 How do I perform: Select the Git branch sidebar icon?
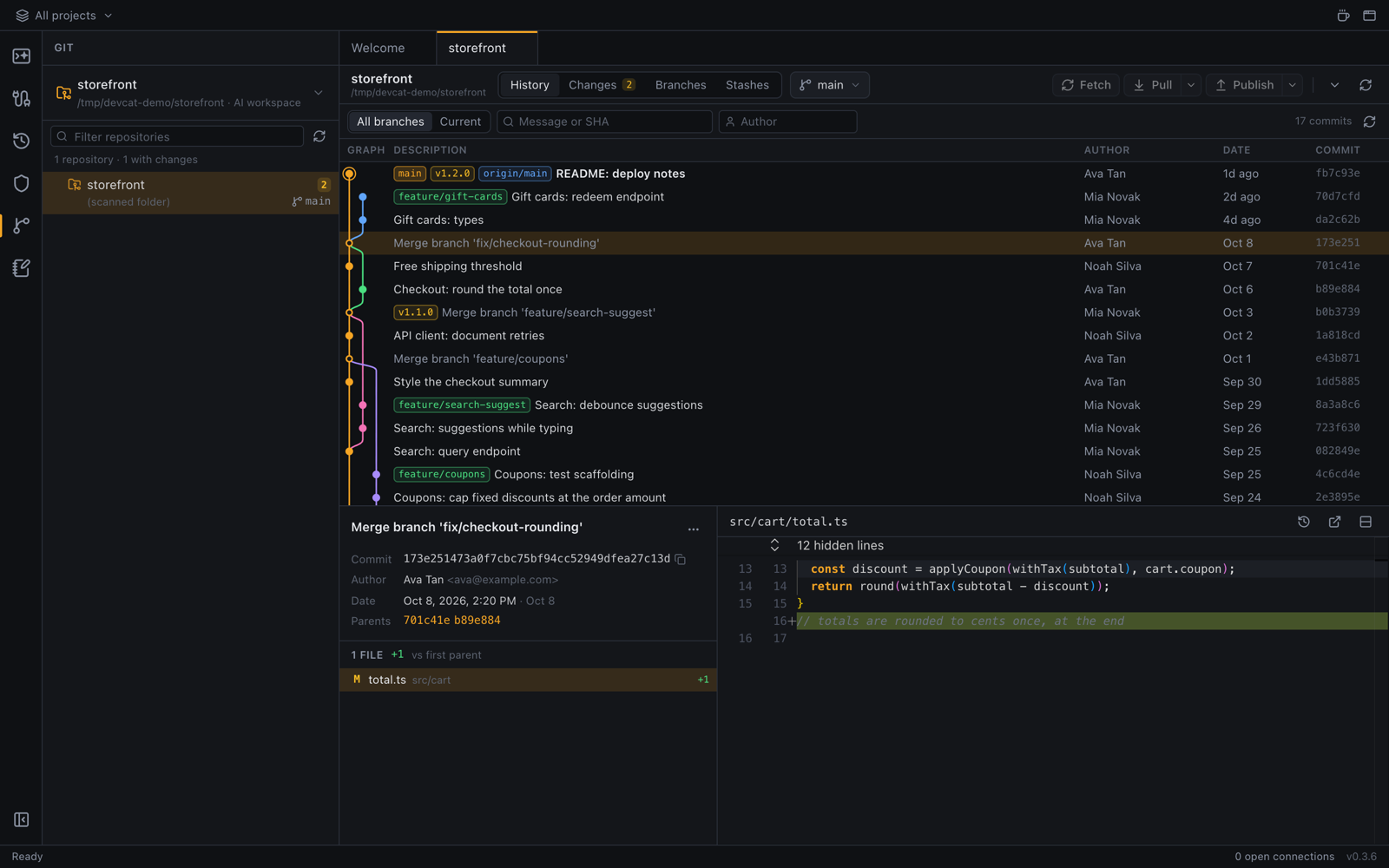click(22, 226)
